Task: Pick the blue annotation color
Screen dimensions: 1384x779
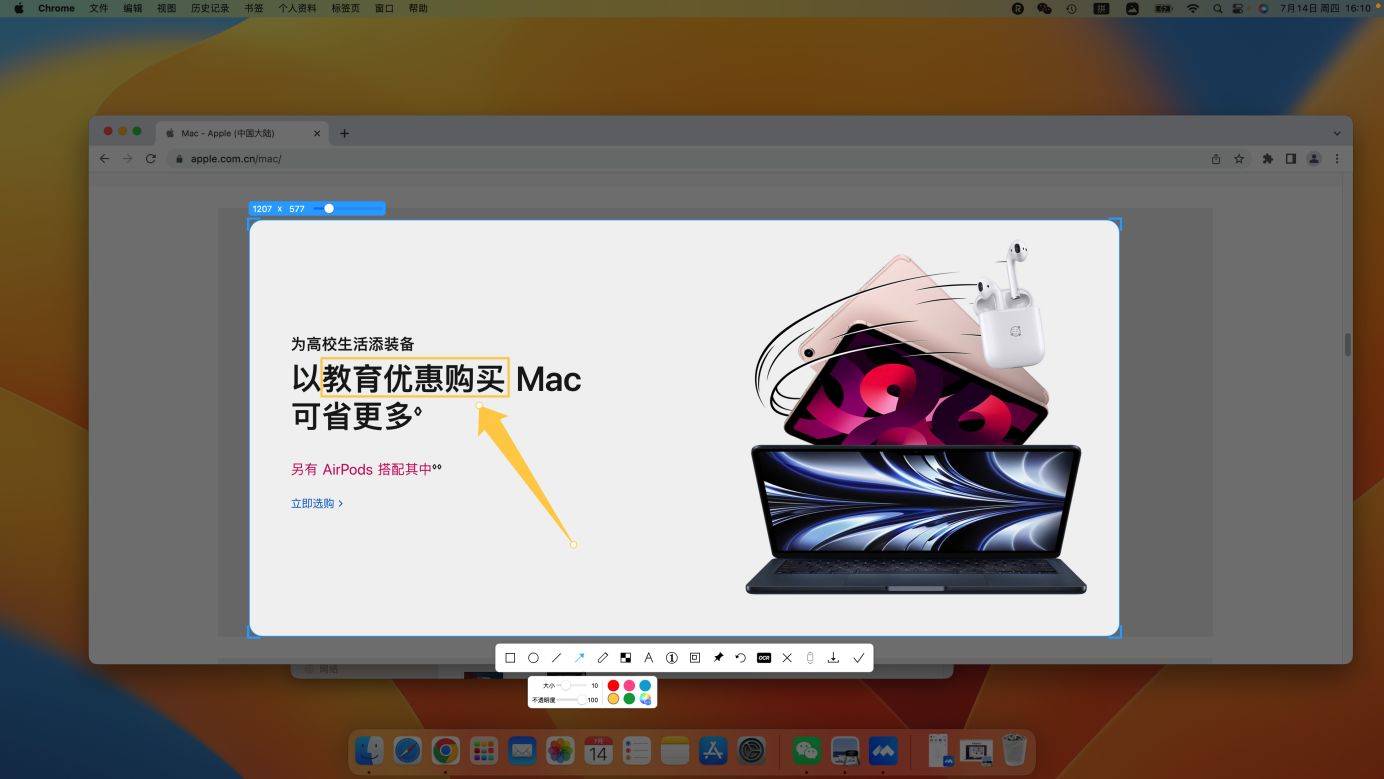Action: pyautogui.click(x=645, y=686)
